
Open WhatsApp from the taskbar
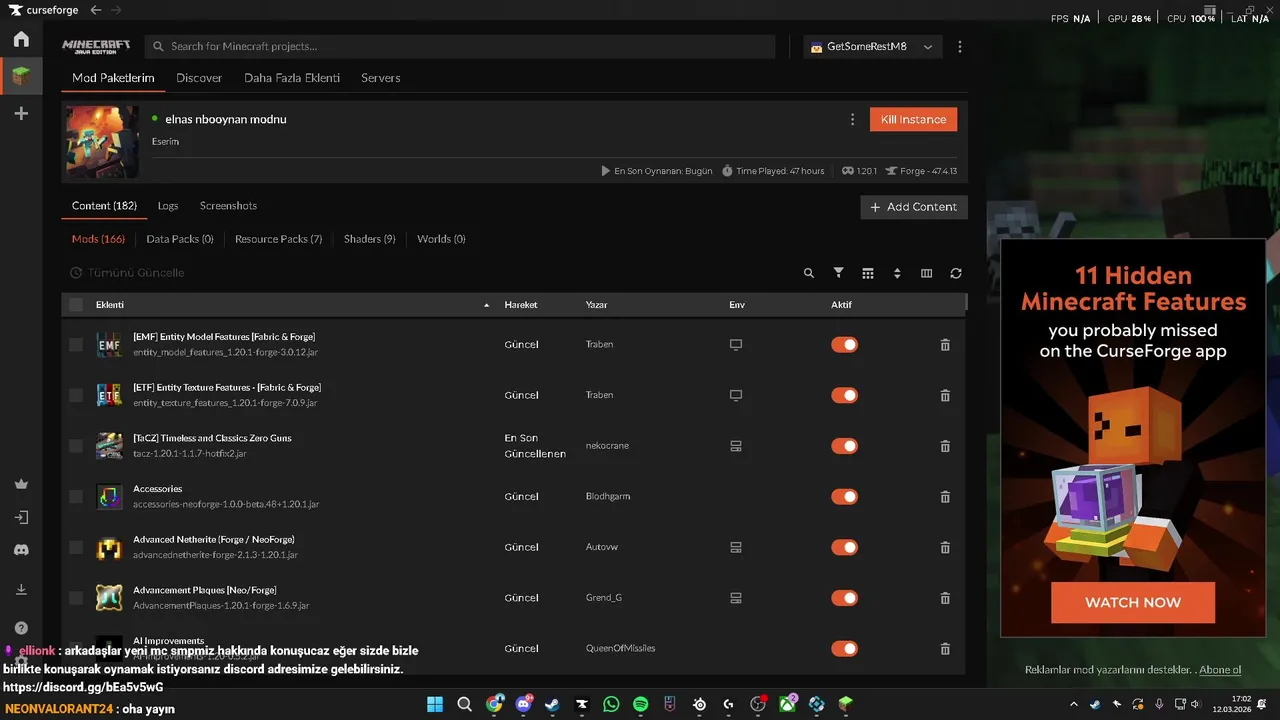pyautogui.click(x=611, y=704)
